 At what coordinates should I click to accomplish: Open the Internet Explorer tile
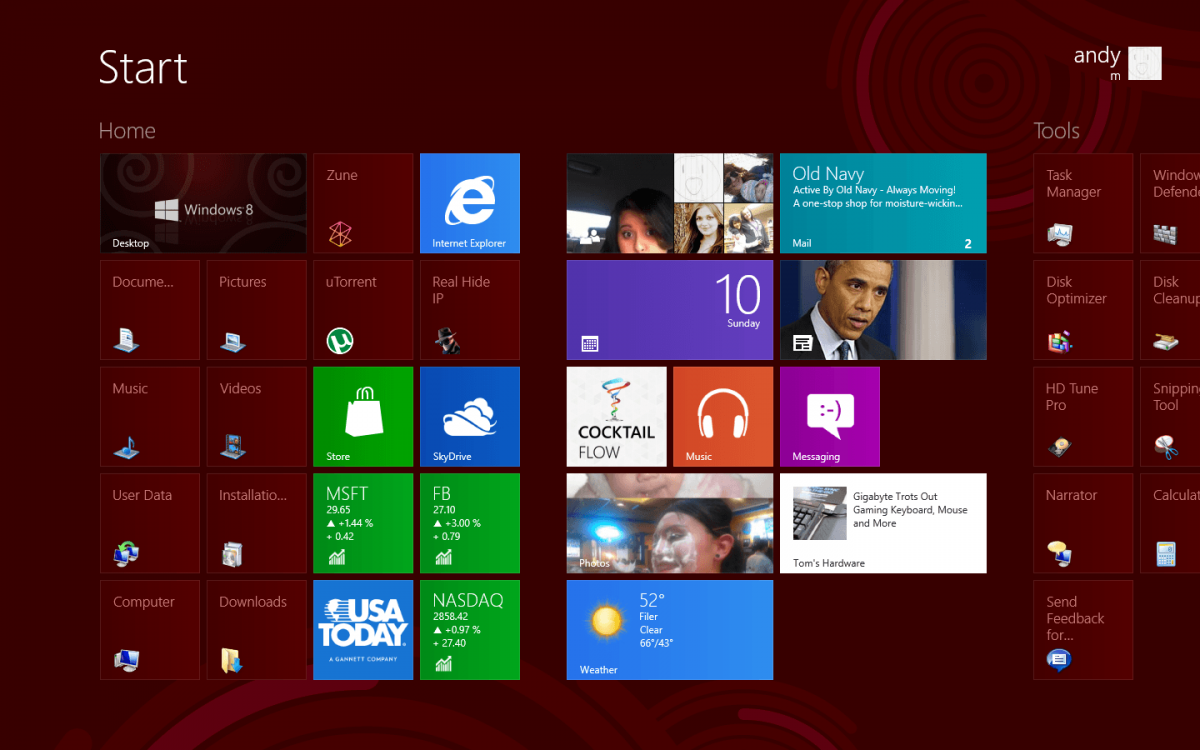[469, 203]
